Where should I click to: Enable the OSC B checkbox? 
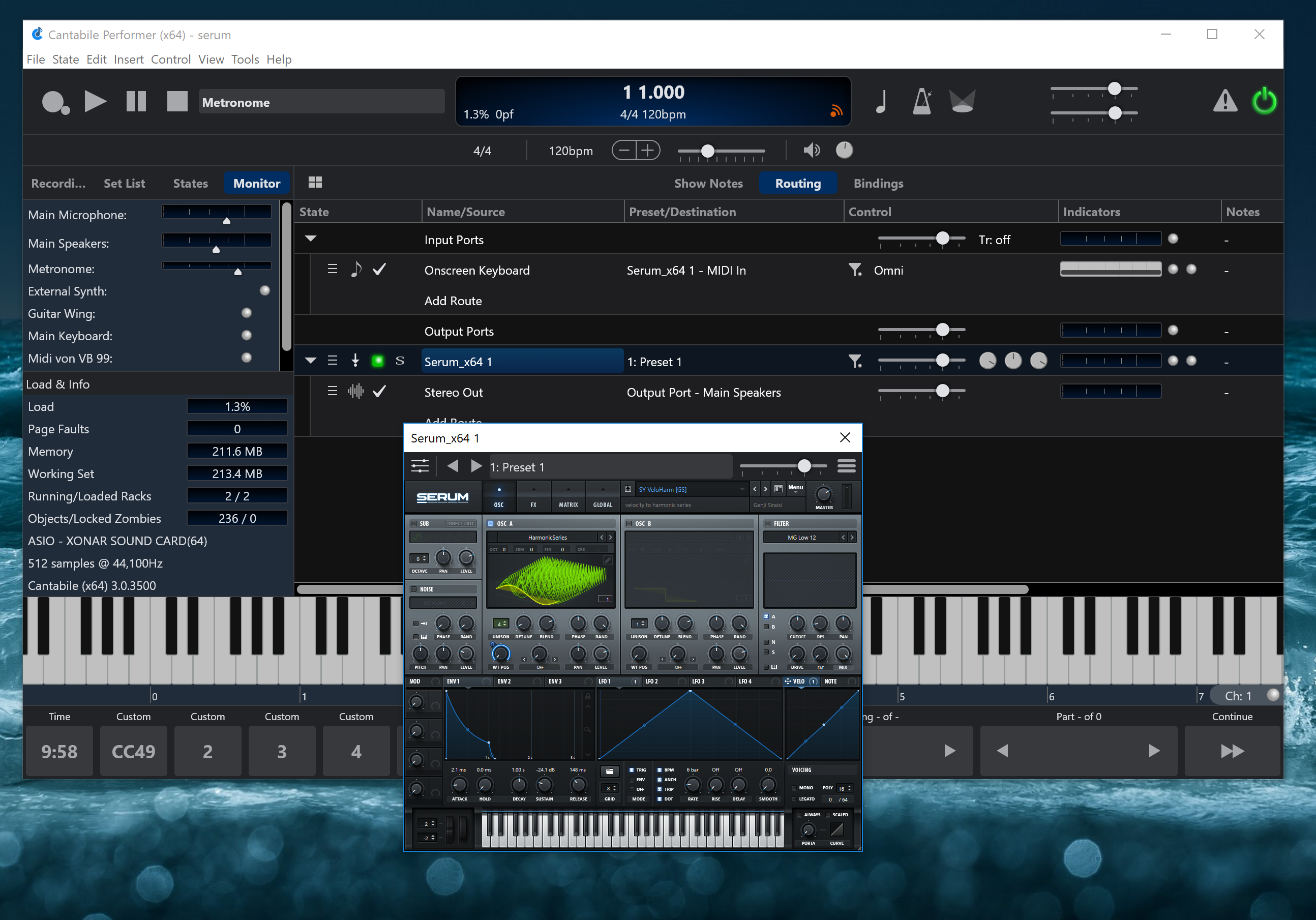[629, 523]
